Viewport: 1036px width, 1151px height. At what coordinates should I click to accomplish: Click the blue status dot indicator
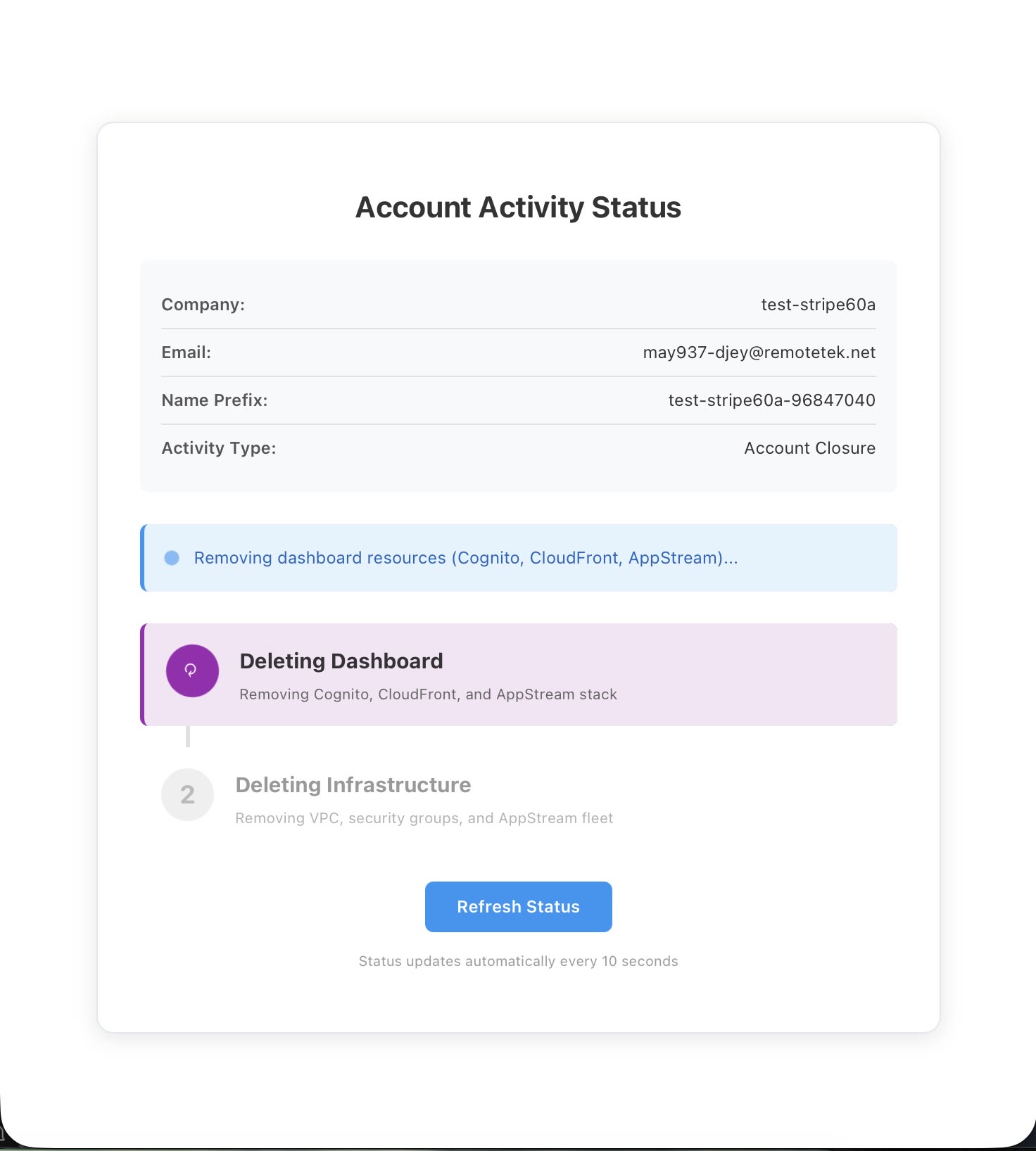pos(172,558)
